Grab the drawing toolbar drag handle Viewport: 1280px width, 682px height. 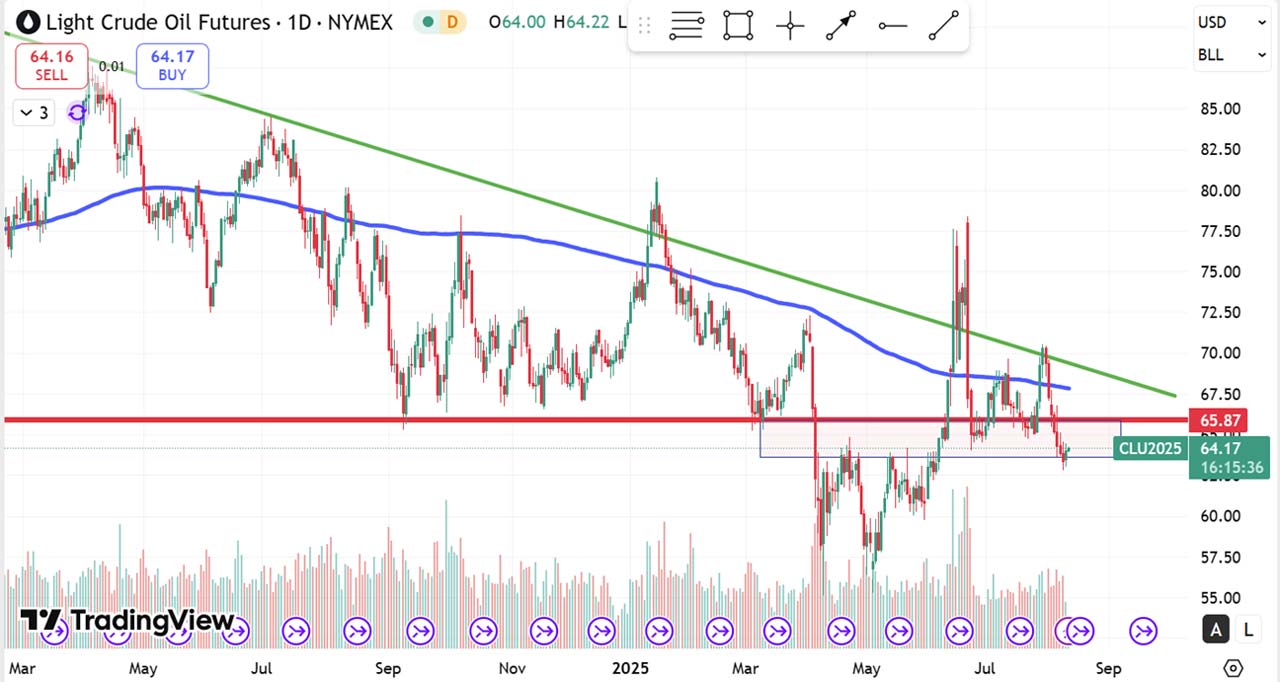[x=645, y=26]
